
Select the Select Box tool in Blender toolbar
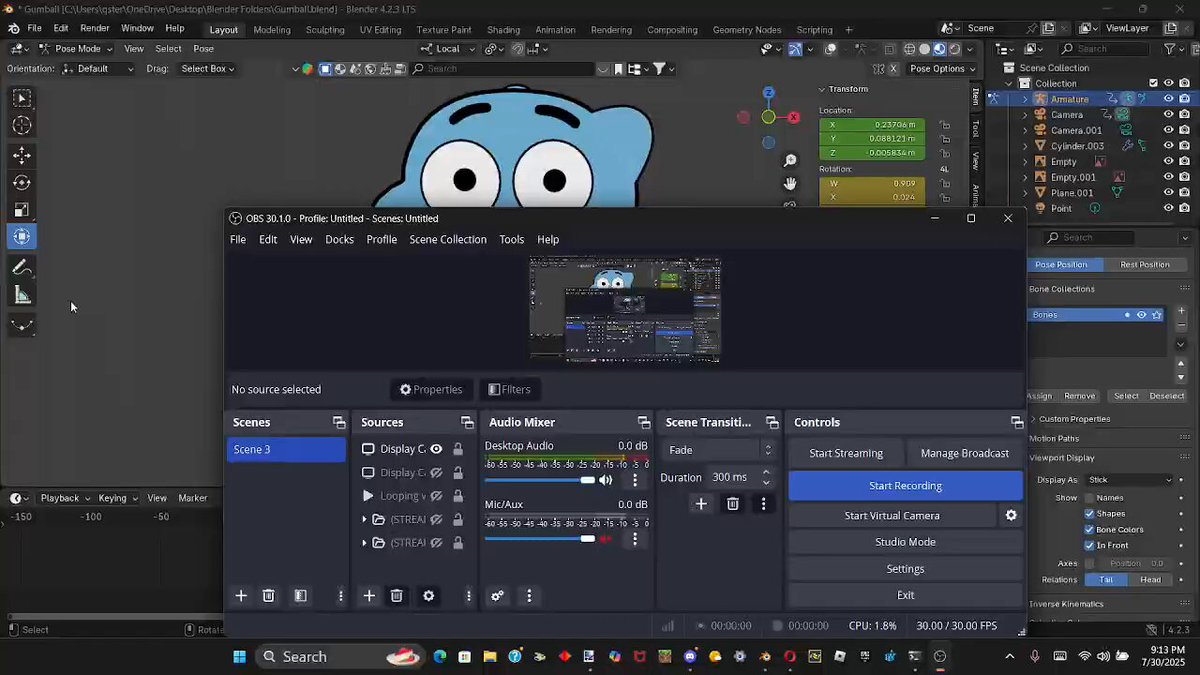[21, 98]
